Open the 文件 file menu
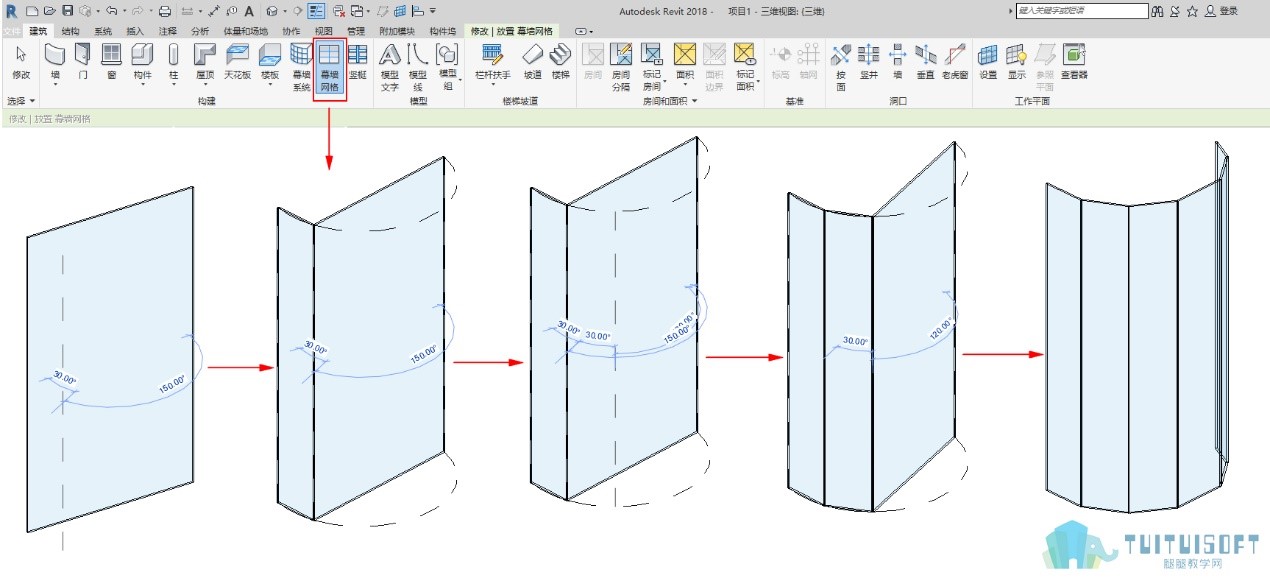Image resolution: width=1270 pixels, height=578 pixels. coord(12,31)
